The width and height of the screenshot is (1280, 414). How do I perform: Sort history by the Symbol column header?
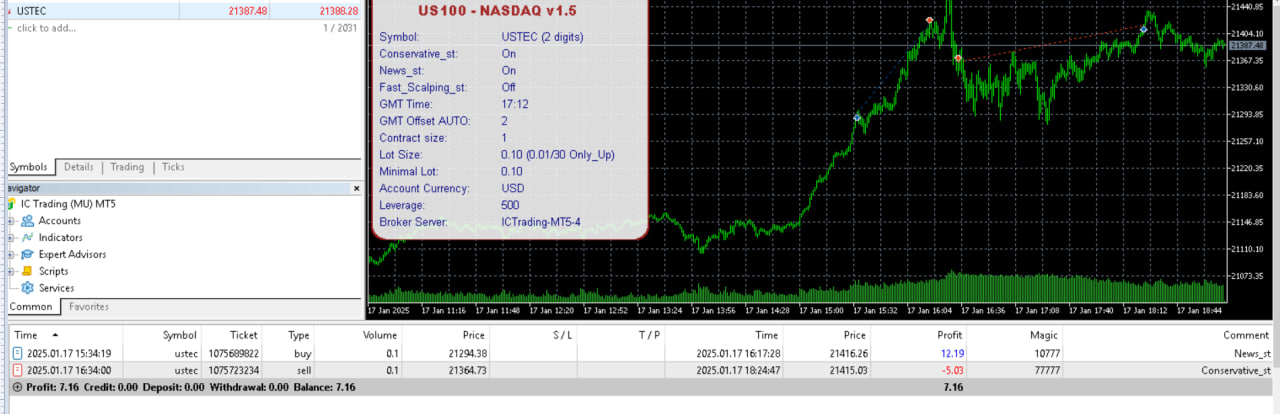[x=180, y=335]
